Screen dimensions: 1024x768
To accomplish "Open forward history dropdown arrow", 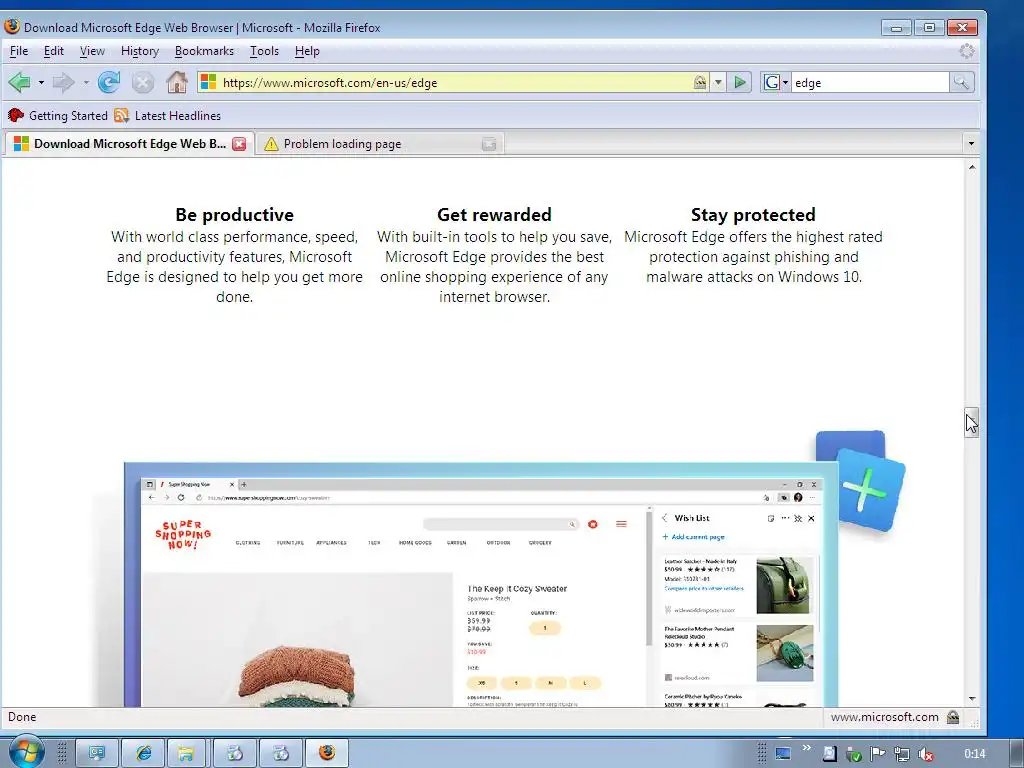I will [86, 82].
